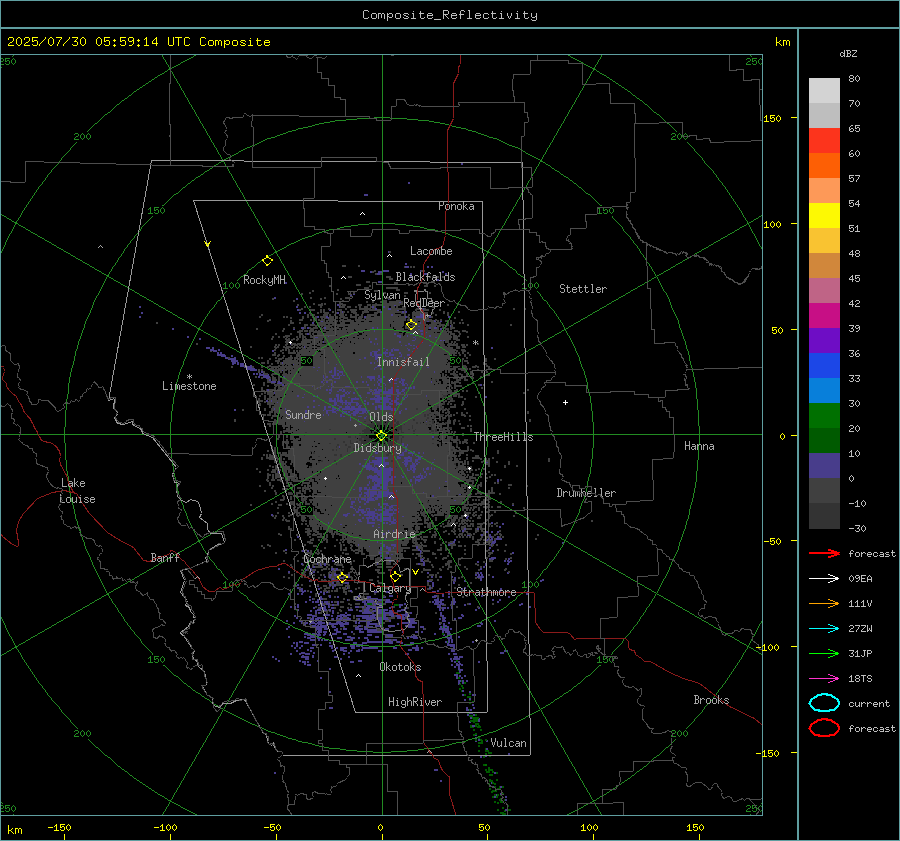Click the yellow diamond marker near RockyMH
Viewport: 900px width, 841px height.
pyautogui.click(x=267, y=261)
